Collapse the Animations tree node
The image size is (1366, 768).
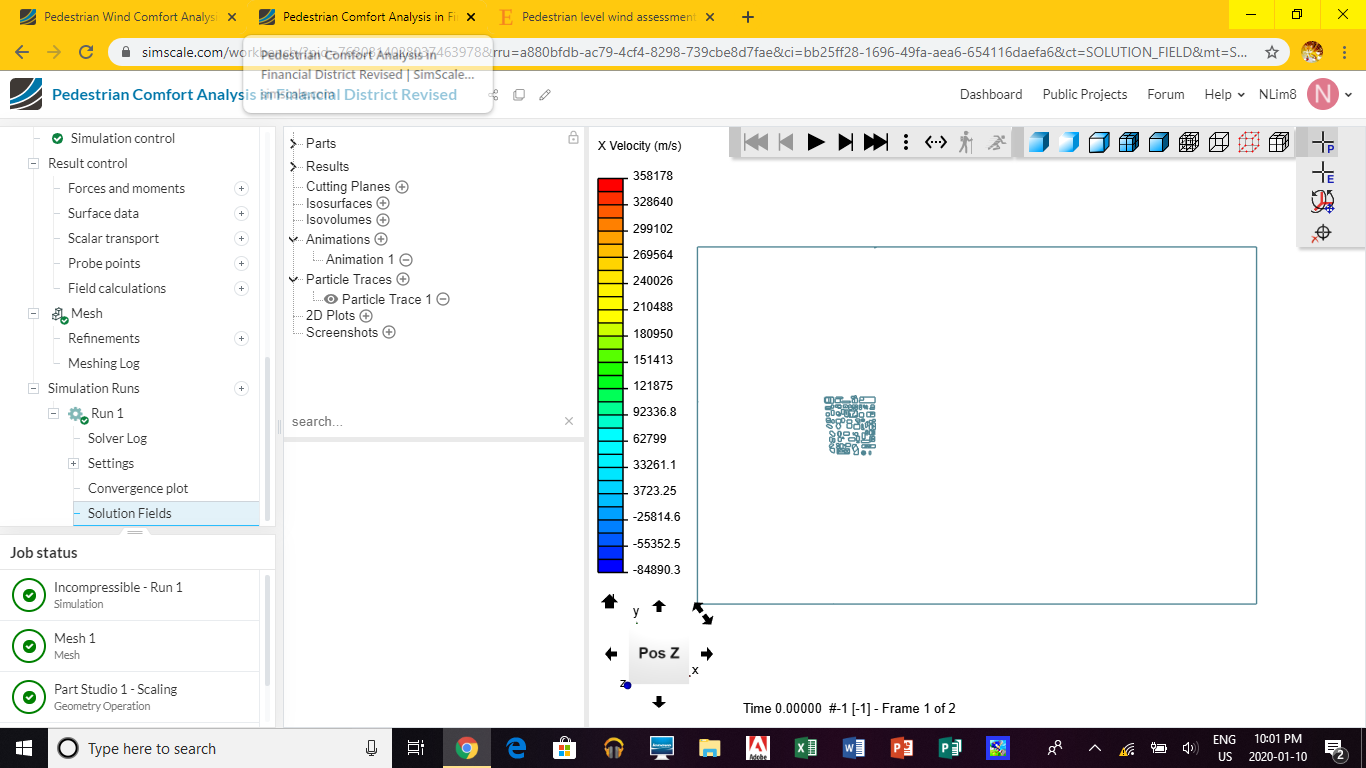[x=294, y=240]
